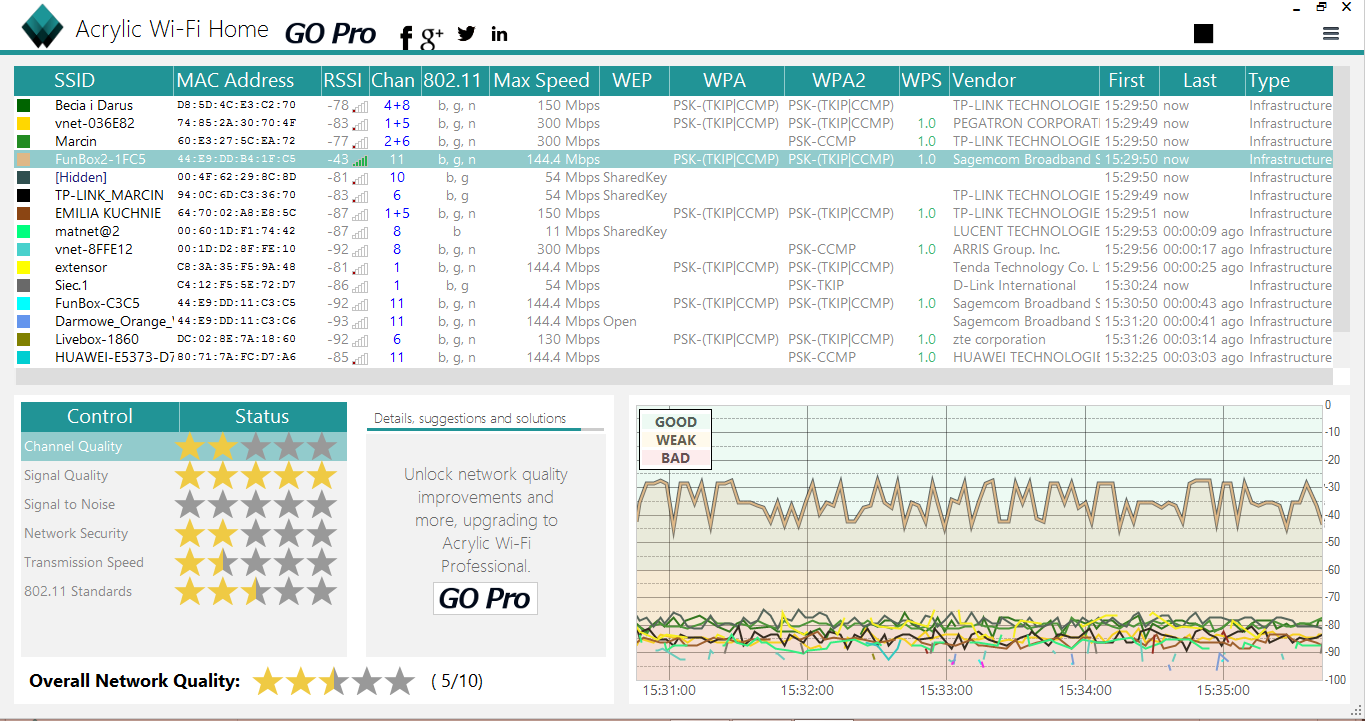Click the RSSI signal bars for FunBox2-1FC5
This screenshot has width=1365, height=721.
point(360,160)
